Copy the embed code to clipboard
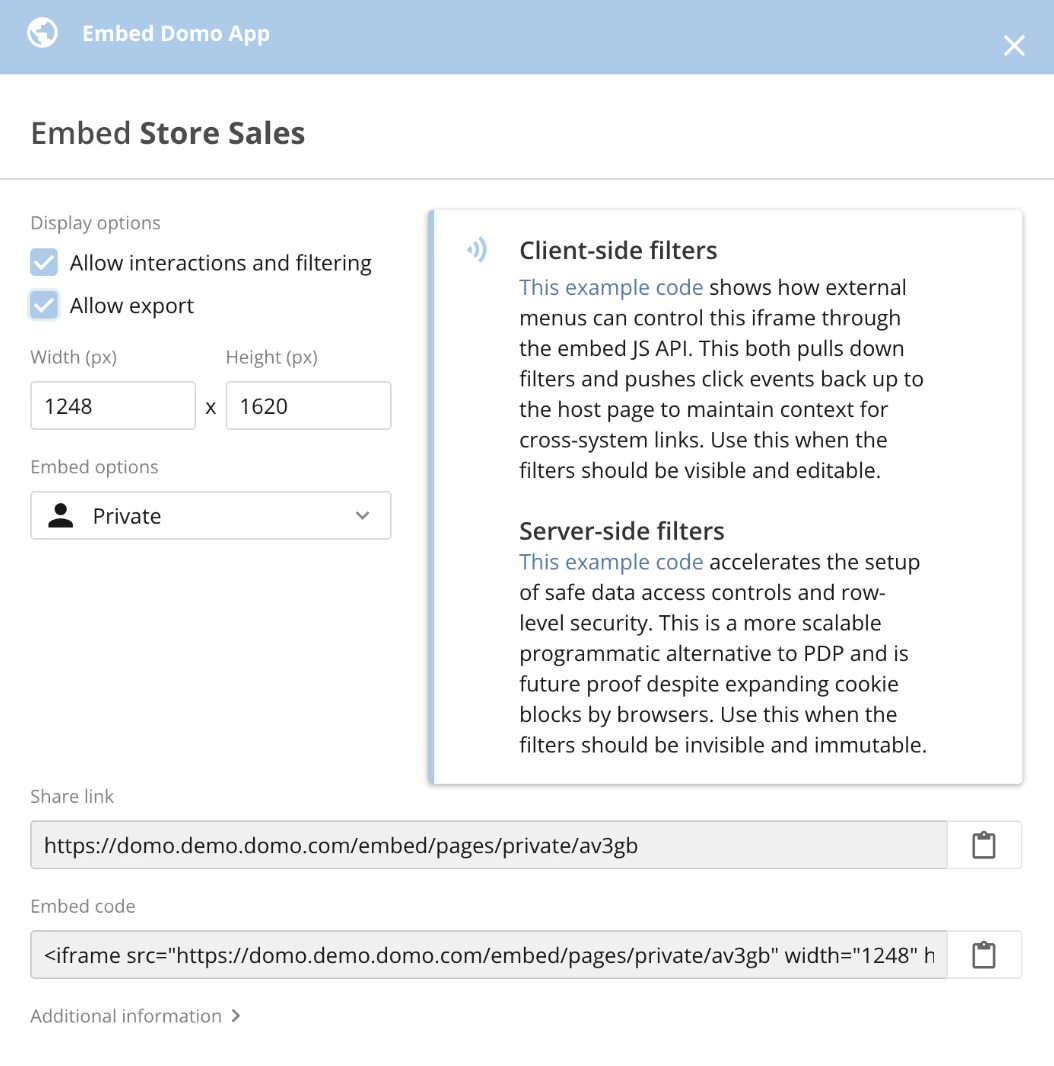 [984, 955]
